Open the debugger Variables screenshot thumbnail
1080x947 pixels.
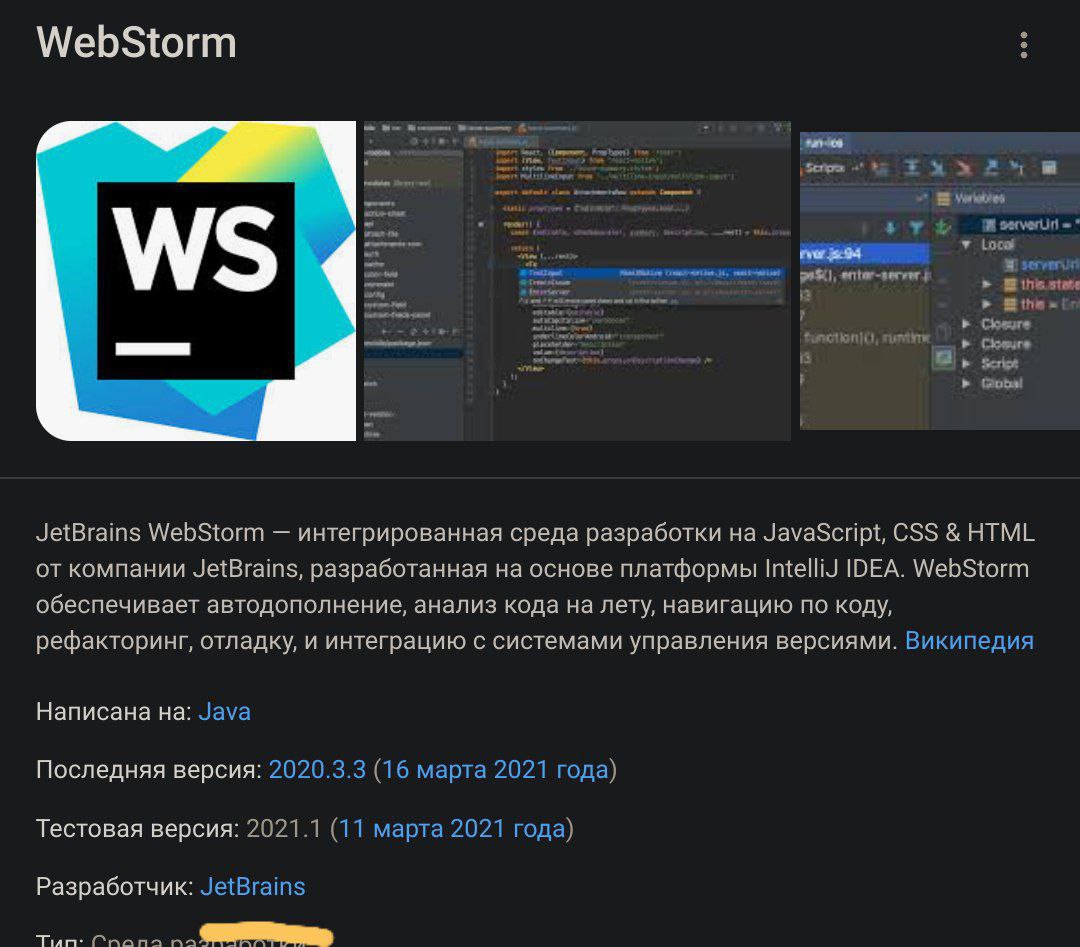click(x=939, y=281)
